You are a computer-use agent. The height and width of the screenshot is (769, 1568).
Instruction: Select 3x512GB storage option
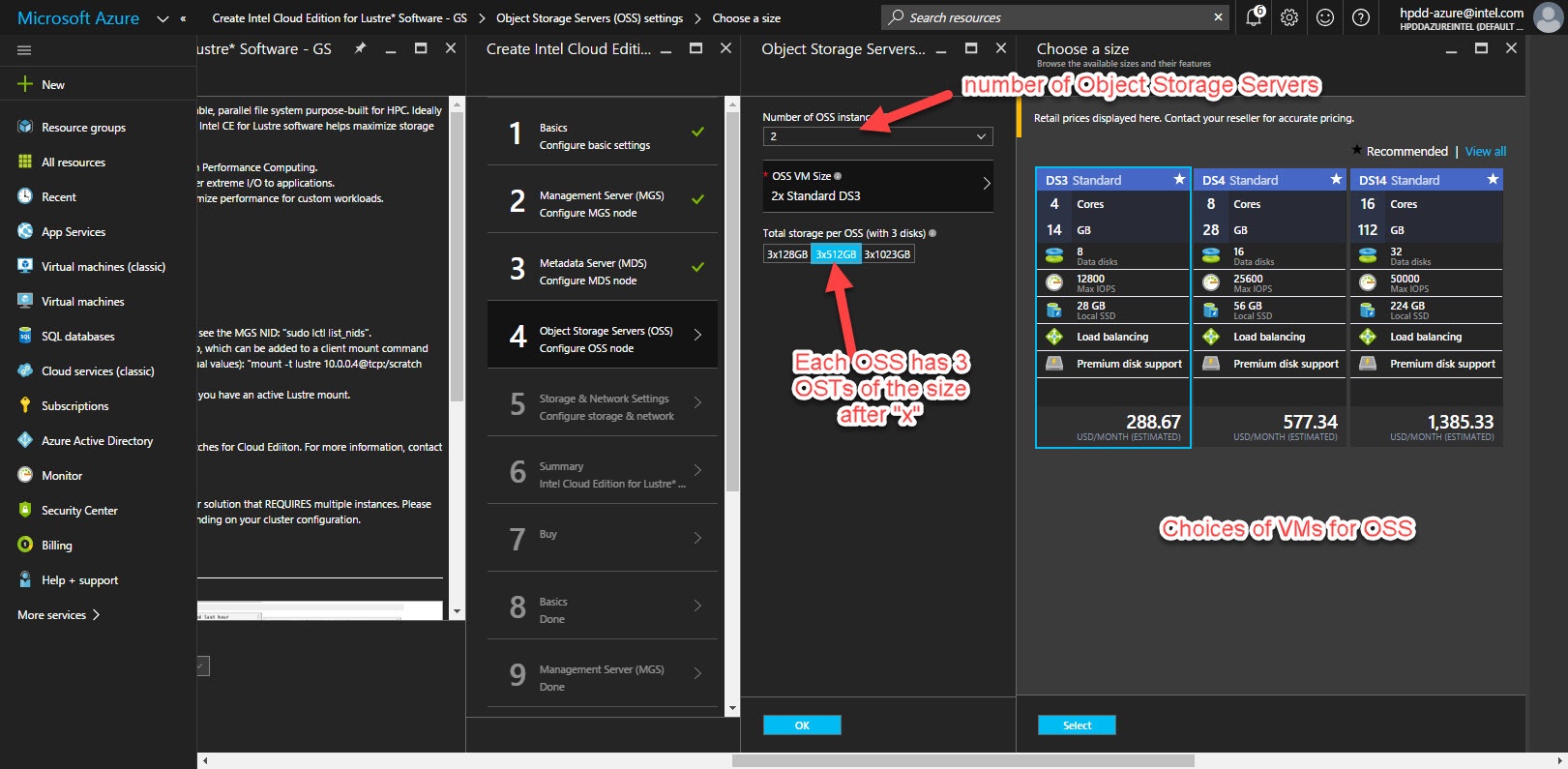(x=836, y=254)
